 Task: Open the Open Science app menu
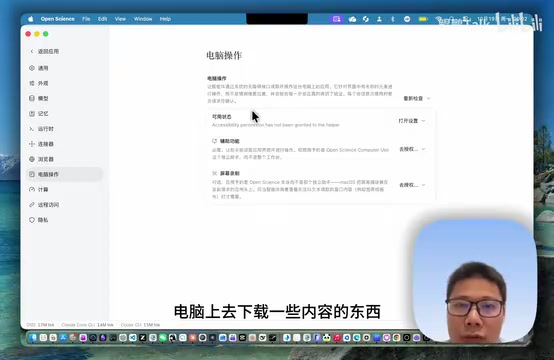58,19
